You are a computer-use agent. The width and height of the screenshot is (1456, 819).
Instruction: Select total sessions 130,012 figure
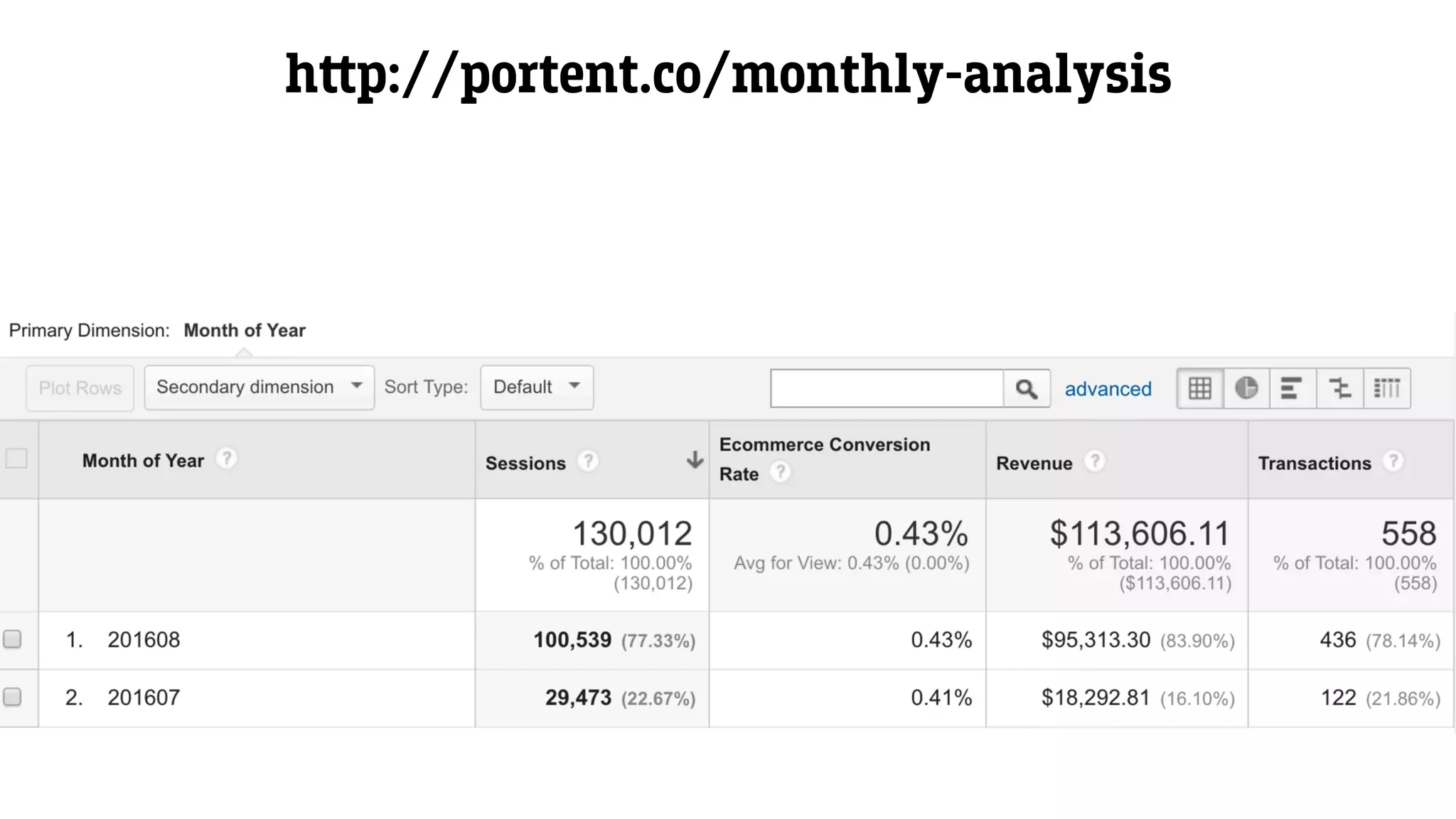click(632, 533)
